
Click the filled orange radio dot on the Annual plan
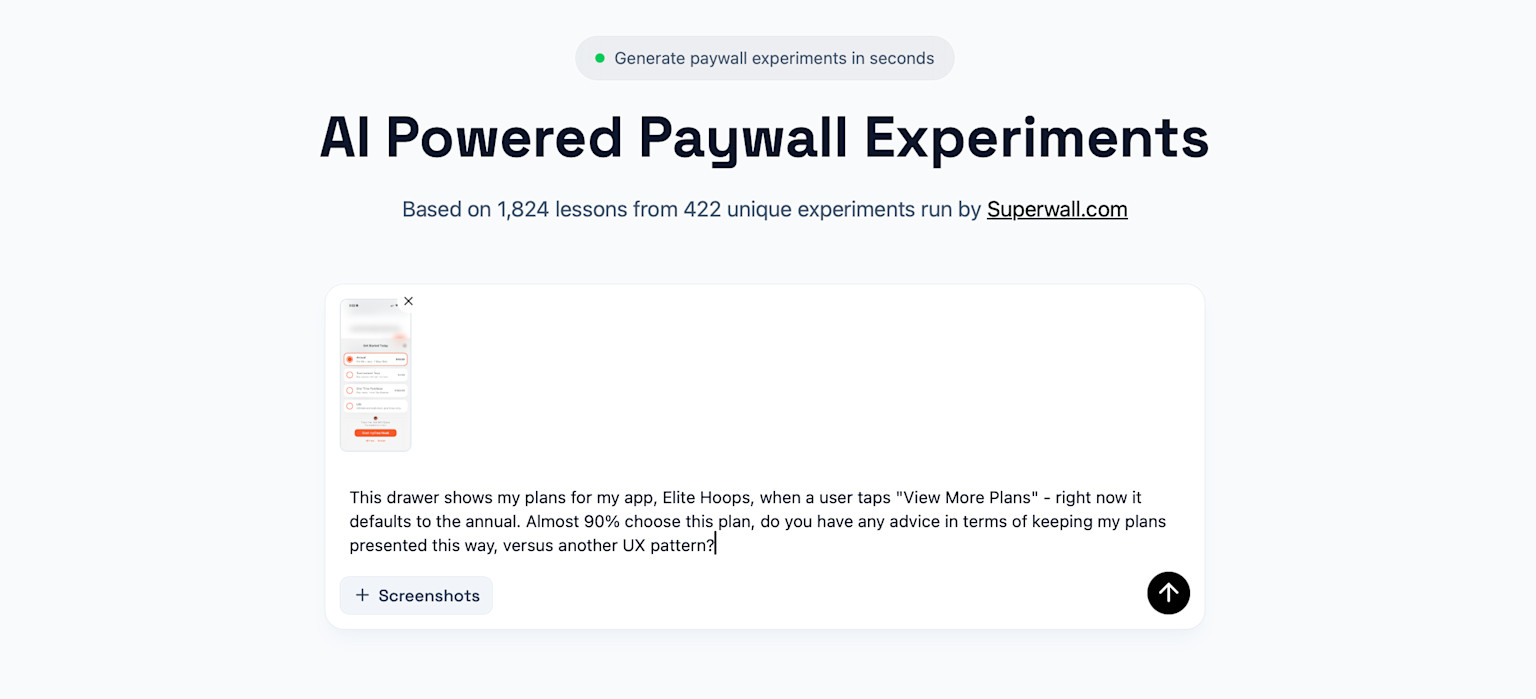point(350,360)
